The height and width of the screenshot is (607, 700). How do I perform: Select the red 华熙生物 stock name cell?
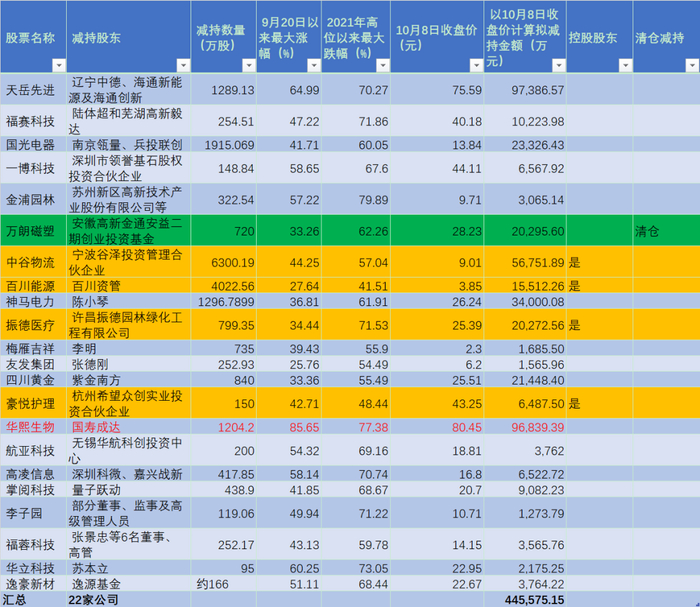(x=33, y=427)
